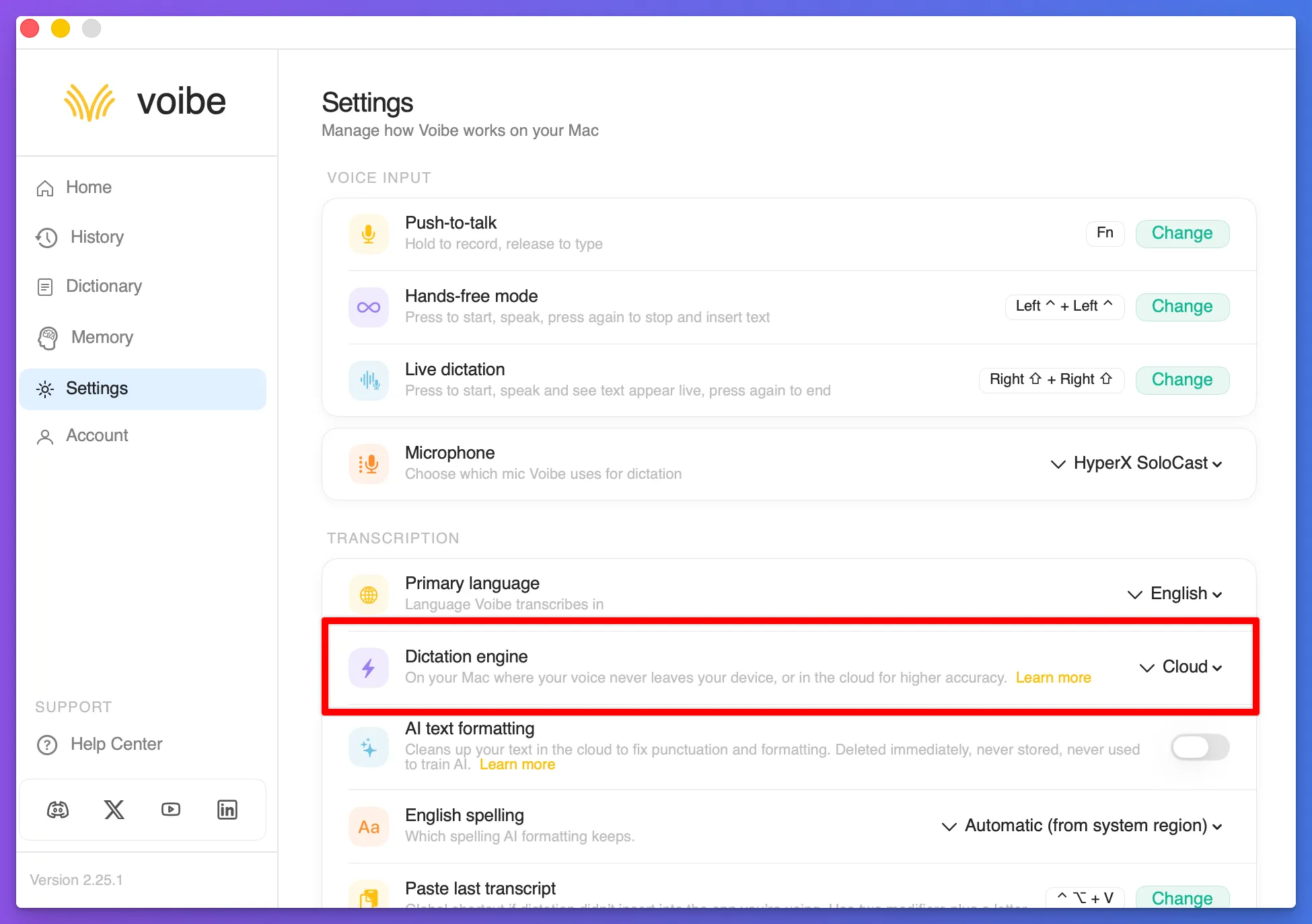Screen dimensions: 1312x924
Task: Change the Push-to-talk shortcut
Action: coord(1182,233)
